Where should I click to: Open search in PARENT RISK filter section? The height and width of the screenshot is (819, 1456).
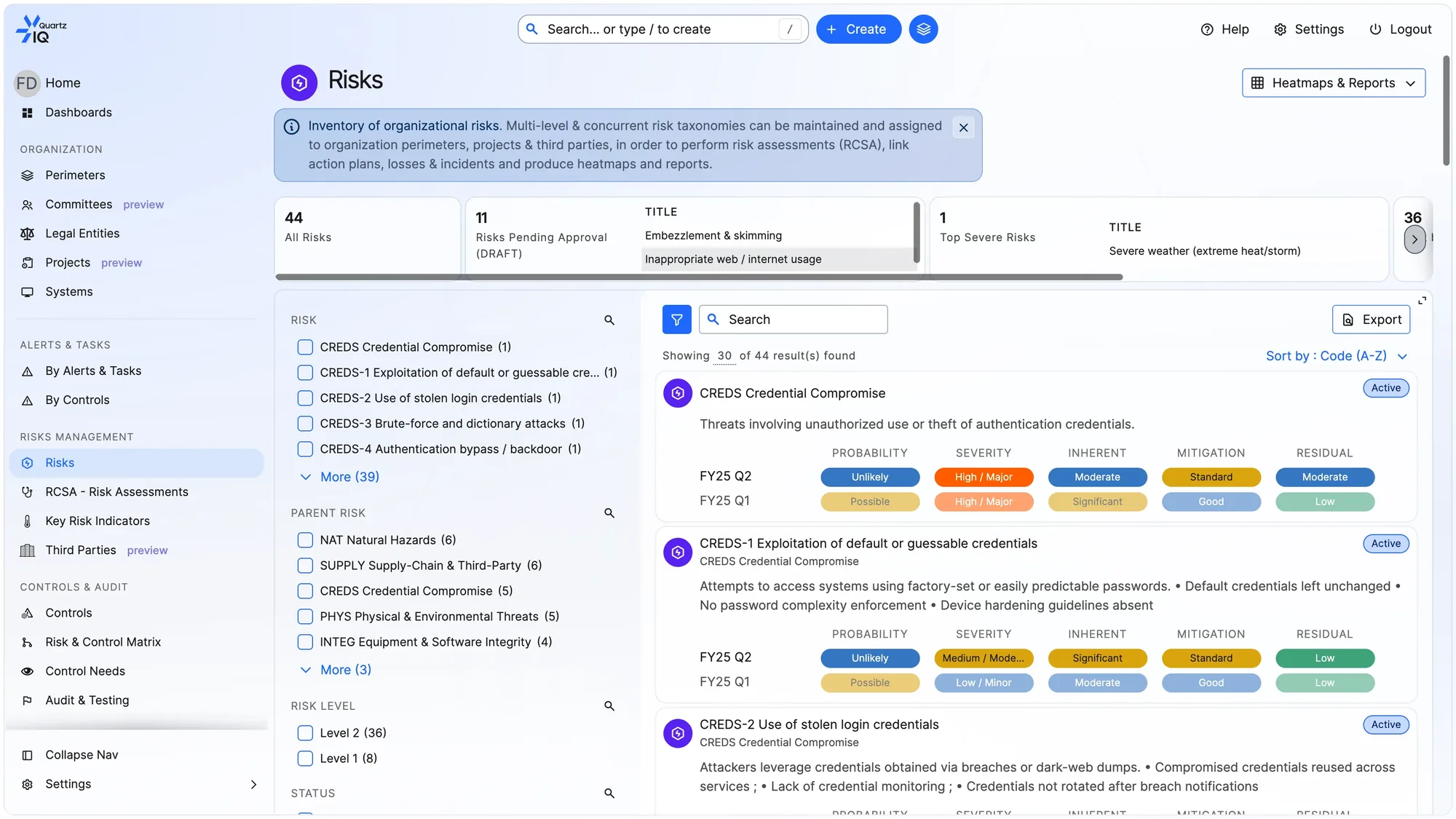[609, 513]
